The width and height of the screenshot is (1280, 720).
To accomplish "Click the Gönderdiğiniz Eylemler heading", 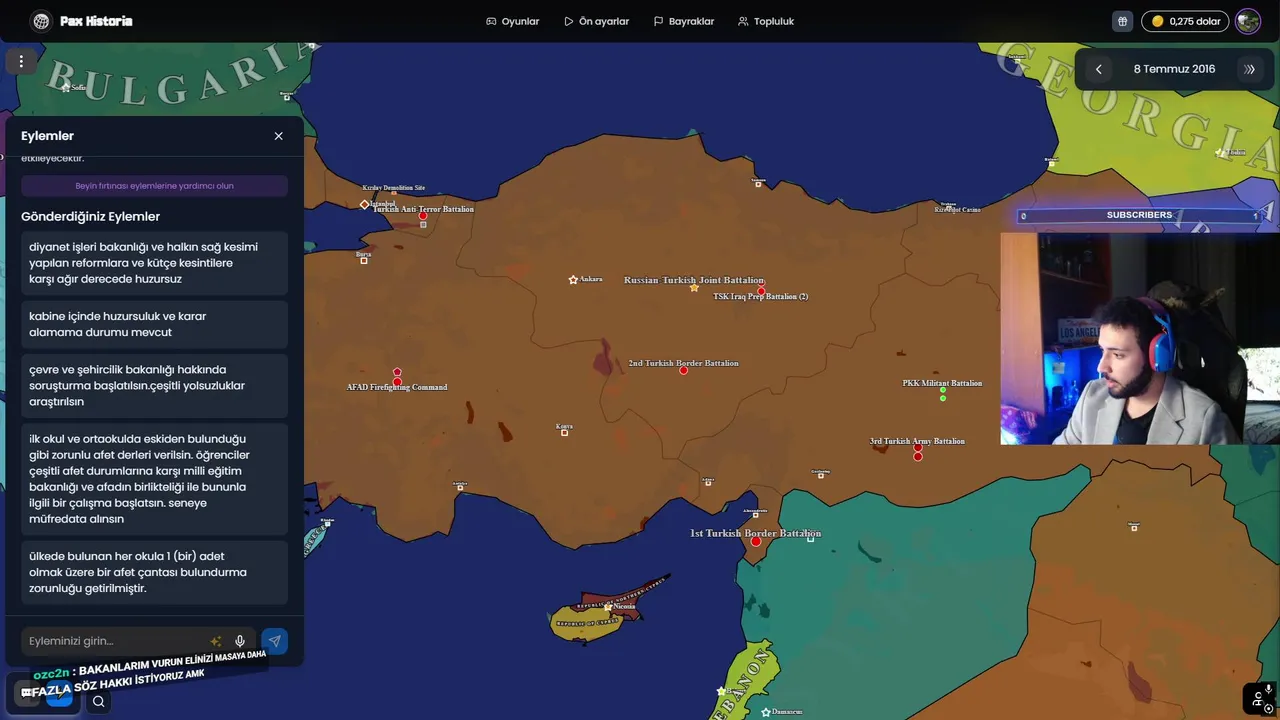I will pyautogui.click(x=91, y=217).
